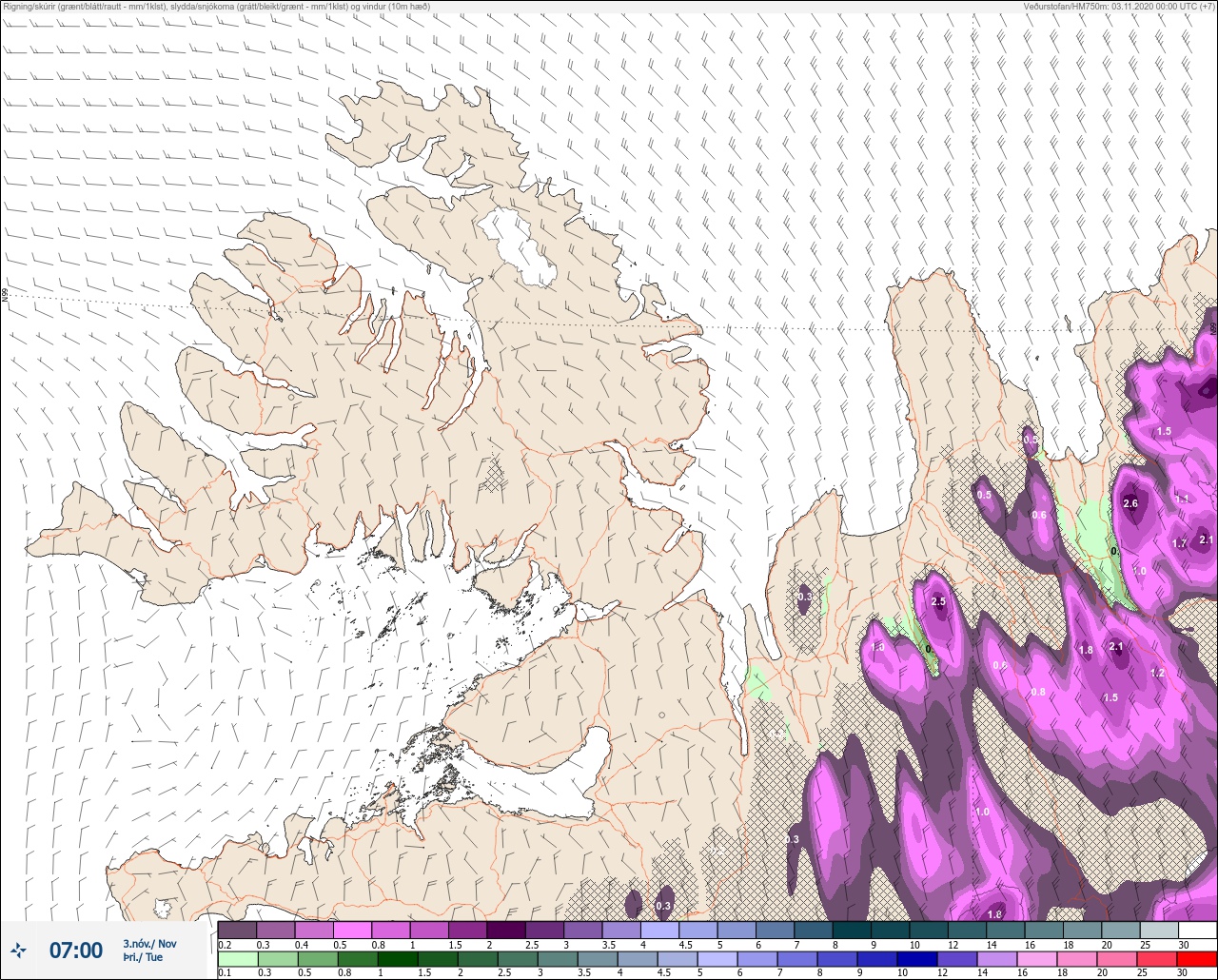The width and height of the screenshot is (1218, 980).
Task: Select the grey-teal 3 rain legend swatch
Action: tap(559, 958)
